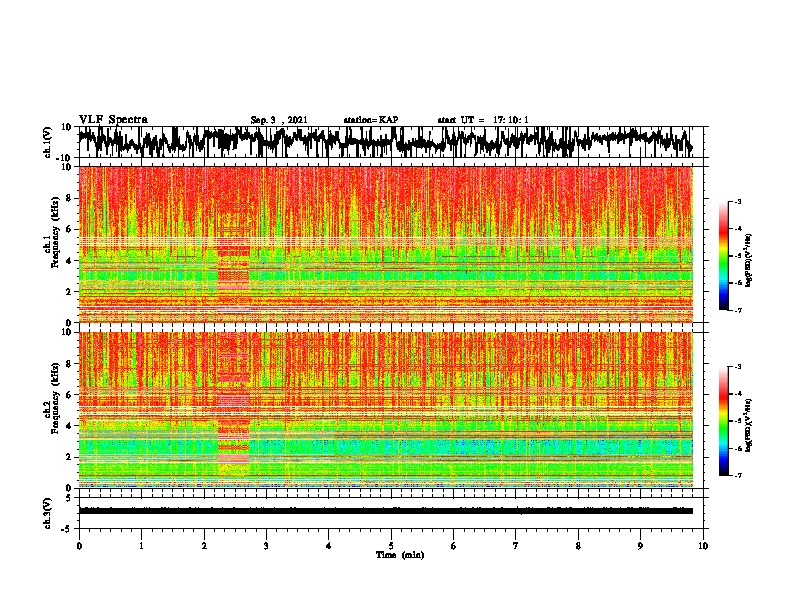
Task: Click the "-7" tick on ch.2 colorbar
Action: 737,475
